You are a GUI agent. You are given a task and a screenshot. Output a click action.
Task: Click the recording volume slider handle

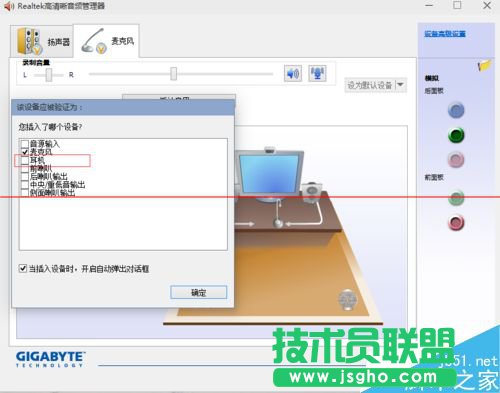tap(173, 74)
